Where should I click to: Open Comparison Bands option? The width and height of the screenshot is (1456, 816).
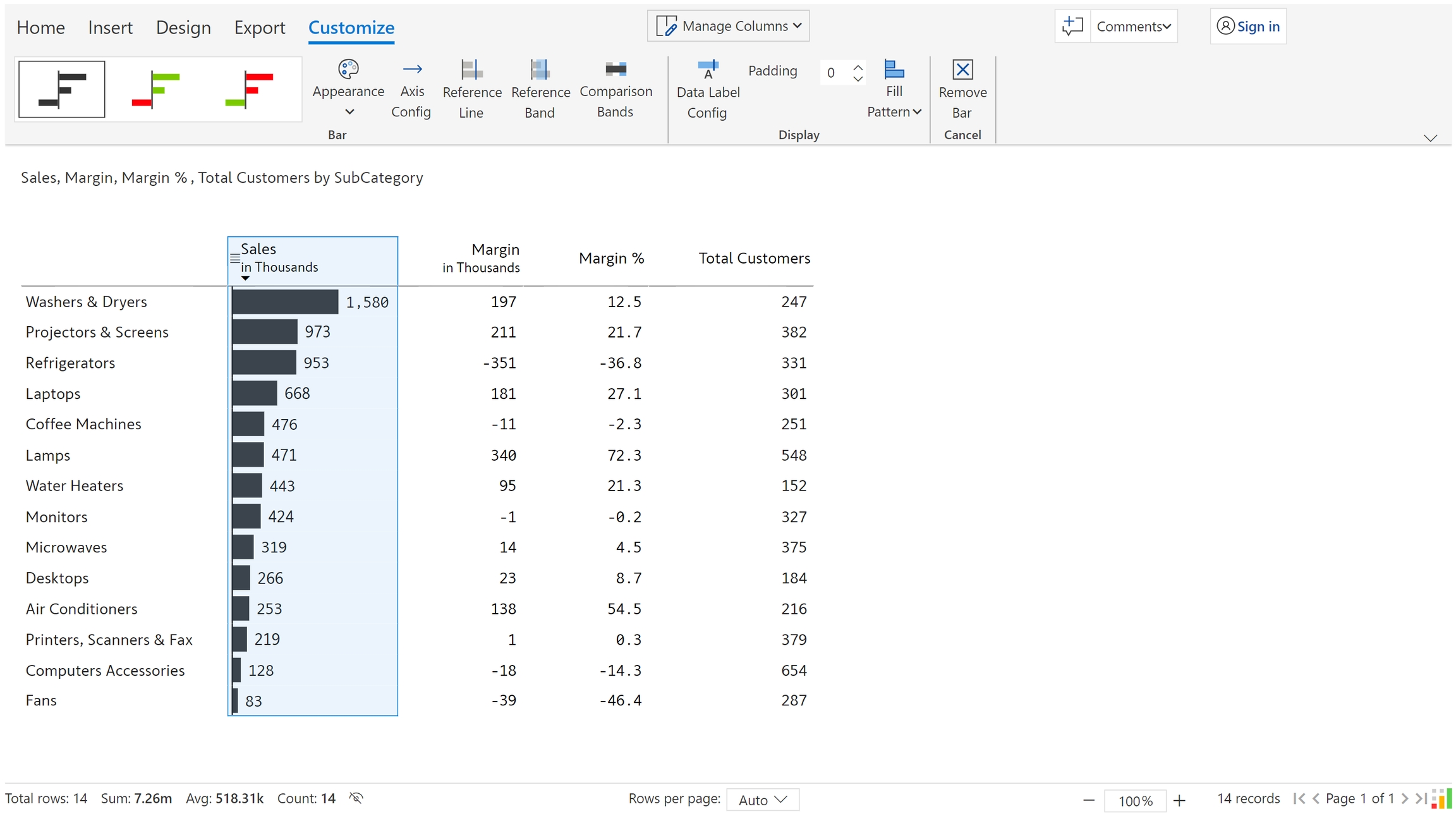616,91
